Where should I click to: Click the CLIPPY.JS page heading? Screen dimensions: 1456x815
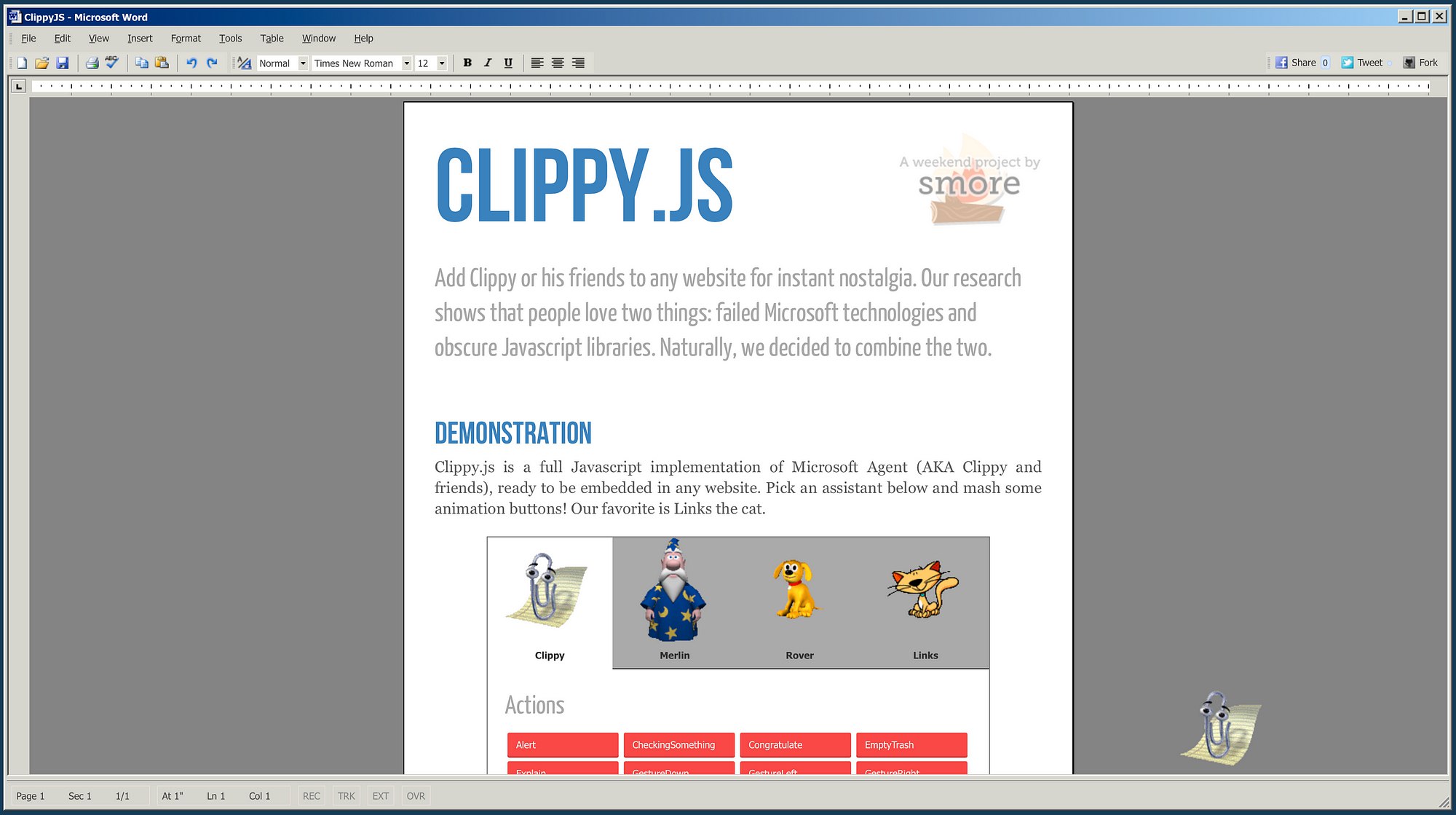point(584,185)
